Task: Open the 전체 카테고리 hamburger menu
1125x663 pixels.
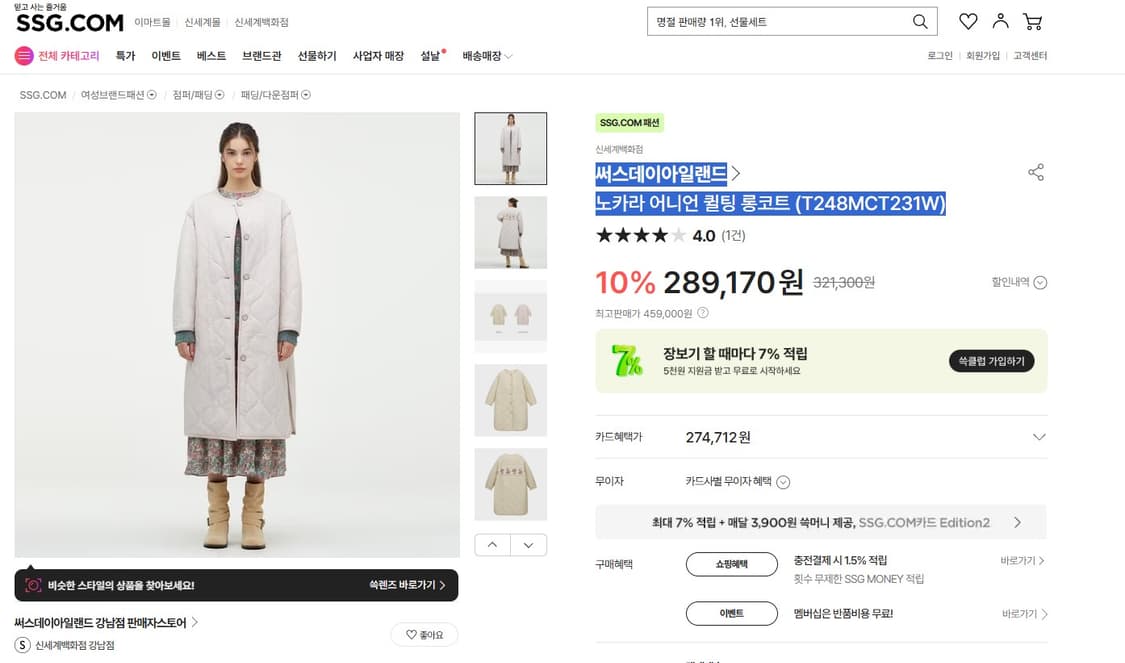Action: coord(23,55)
